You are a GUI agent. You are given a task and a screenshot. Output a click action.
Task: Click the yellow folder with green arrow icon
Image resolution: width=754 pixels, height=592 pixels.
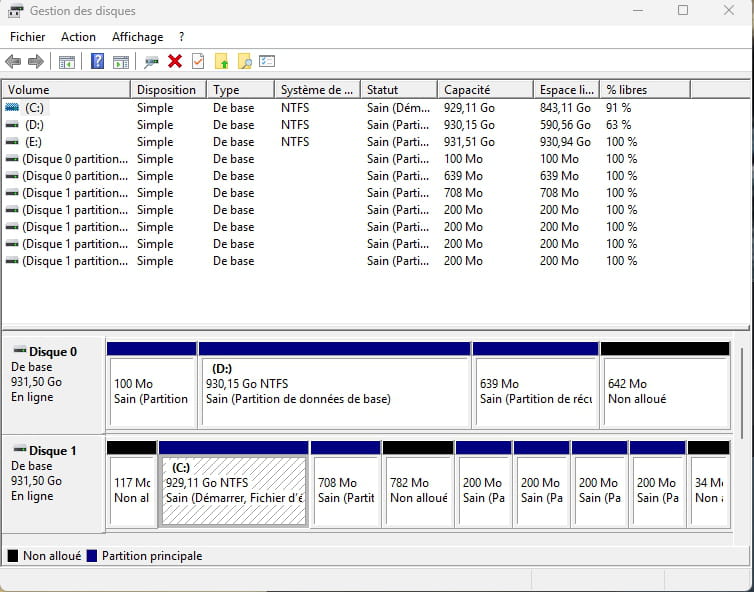pyautogui.click(x=222, y=62)
